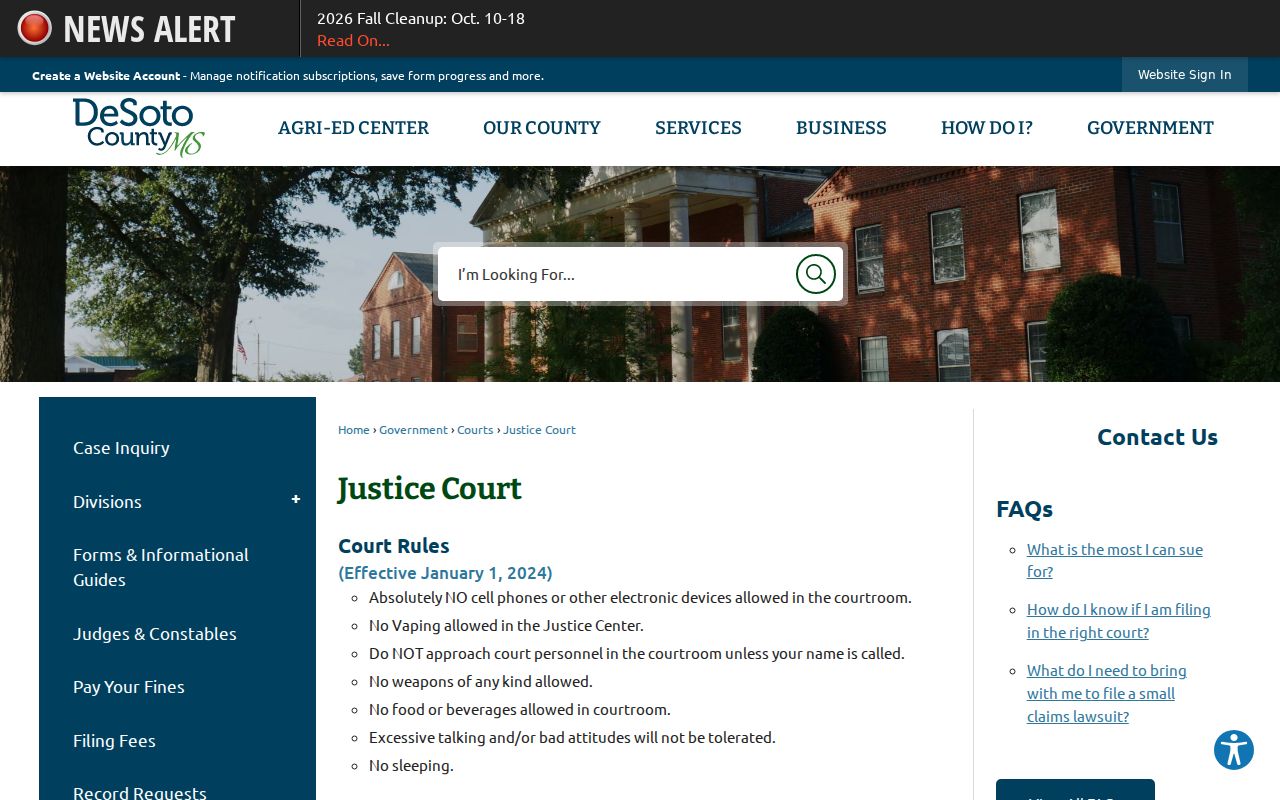Click the Courts breadcrumb link
This screenshot has height=800, width=1280.
475,430
